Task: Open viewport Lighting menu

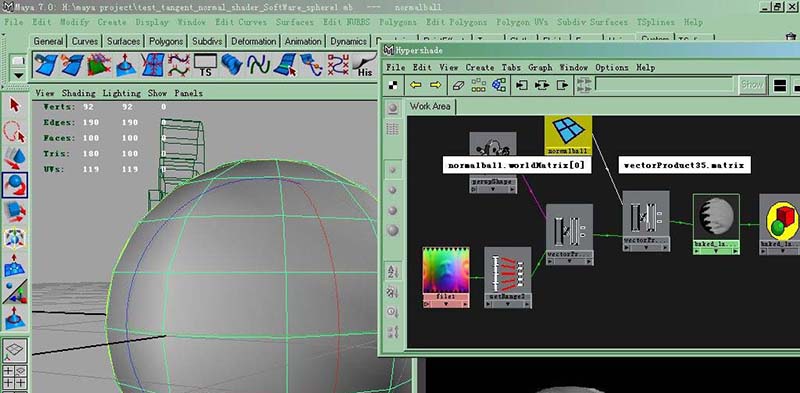Action: [x=121, y=93]
